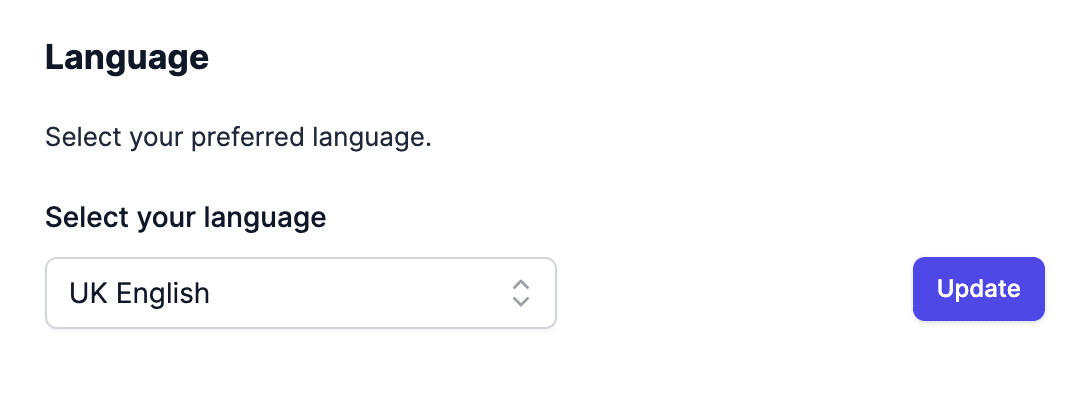Click the helper text under the Language heading

tap(238, 137)
